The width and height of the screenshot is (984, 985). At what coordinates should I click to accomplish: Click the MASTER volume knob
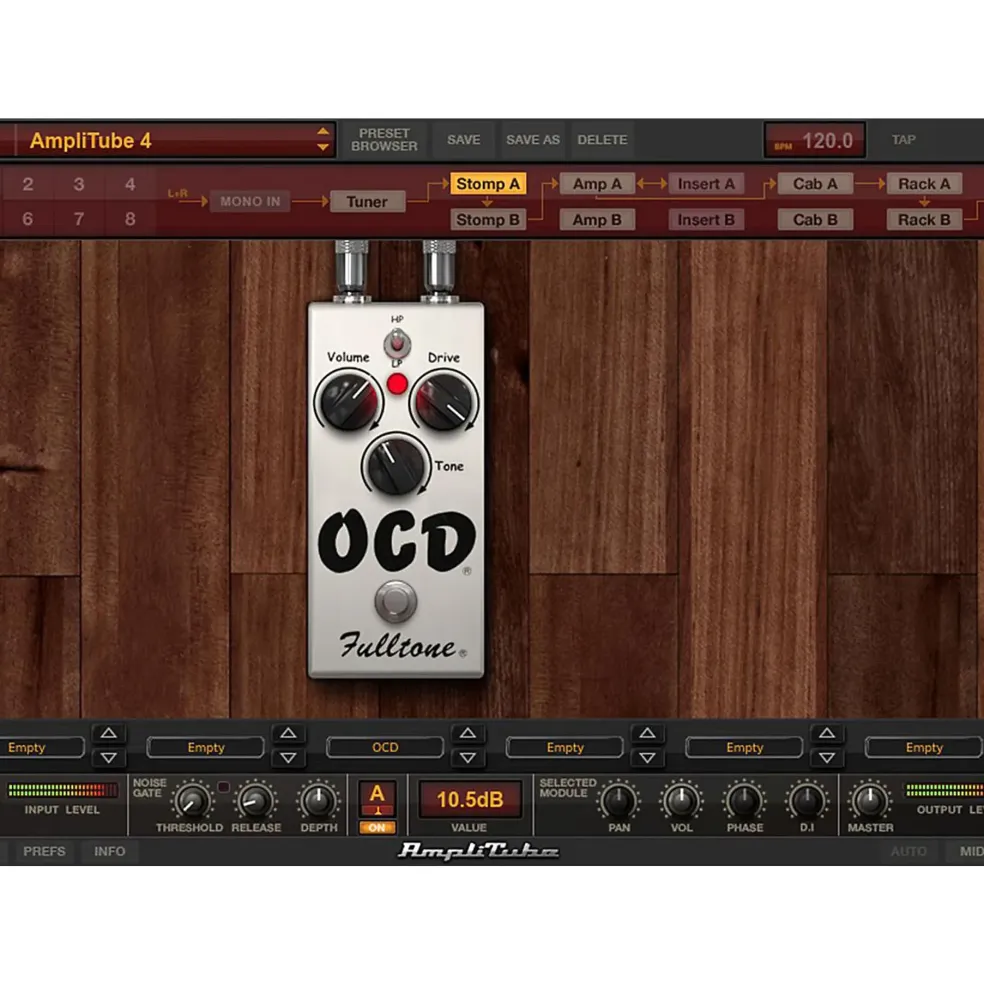click(x=870, y=802)
